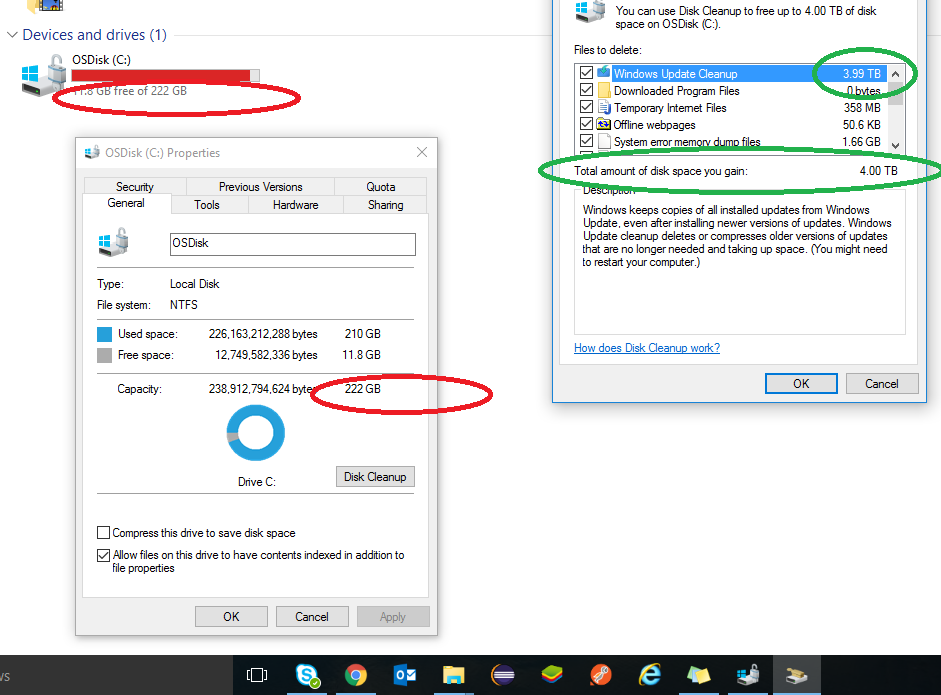Select the Windows Update Cleanup row

coord(731,73)
